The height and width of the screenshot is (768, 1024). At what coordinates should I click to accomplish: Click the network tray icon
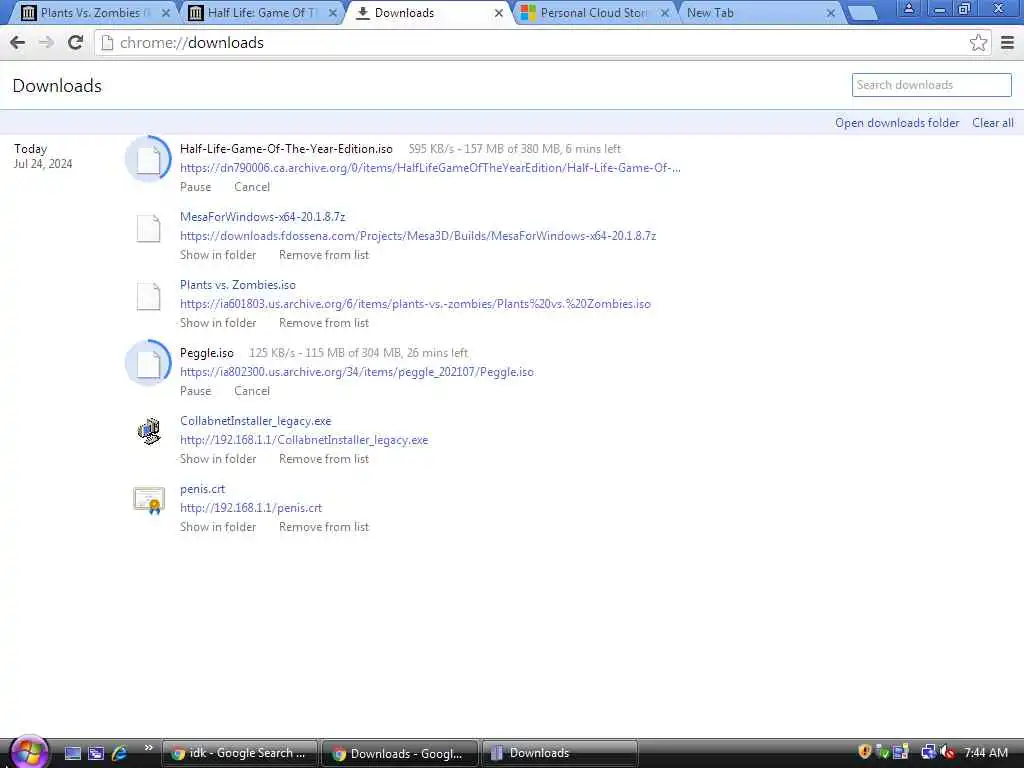pos(928,753)
